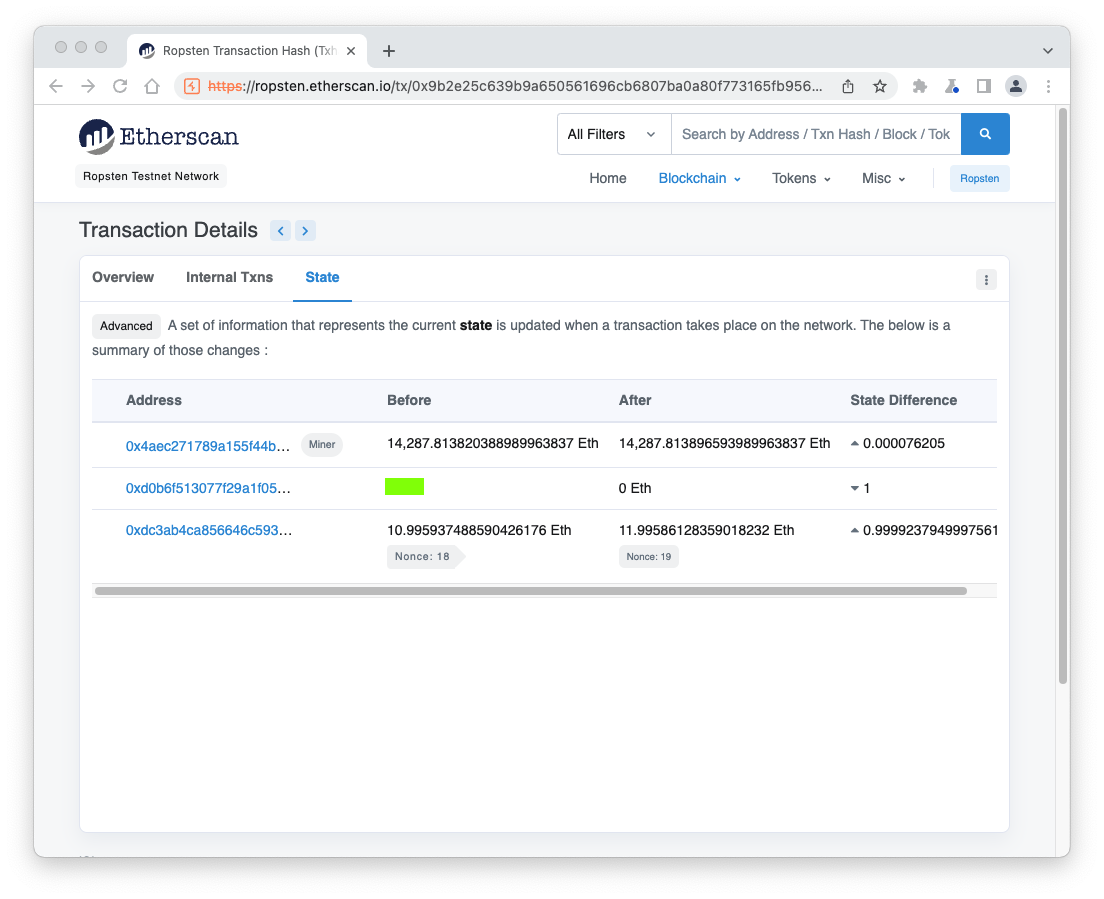Expand the Misc menu

(x=884, y=178)
